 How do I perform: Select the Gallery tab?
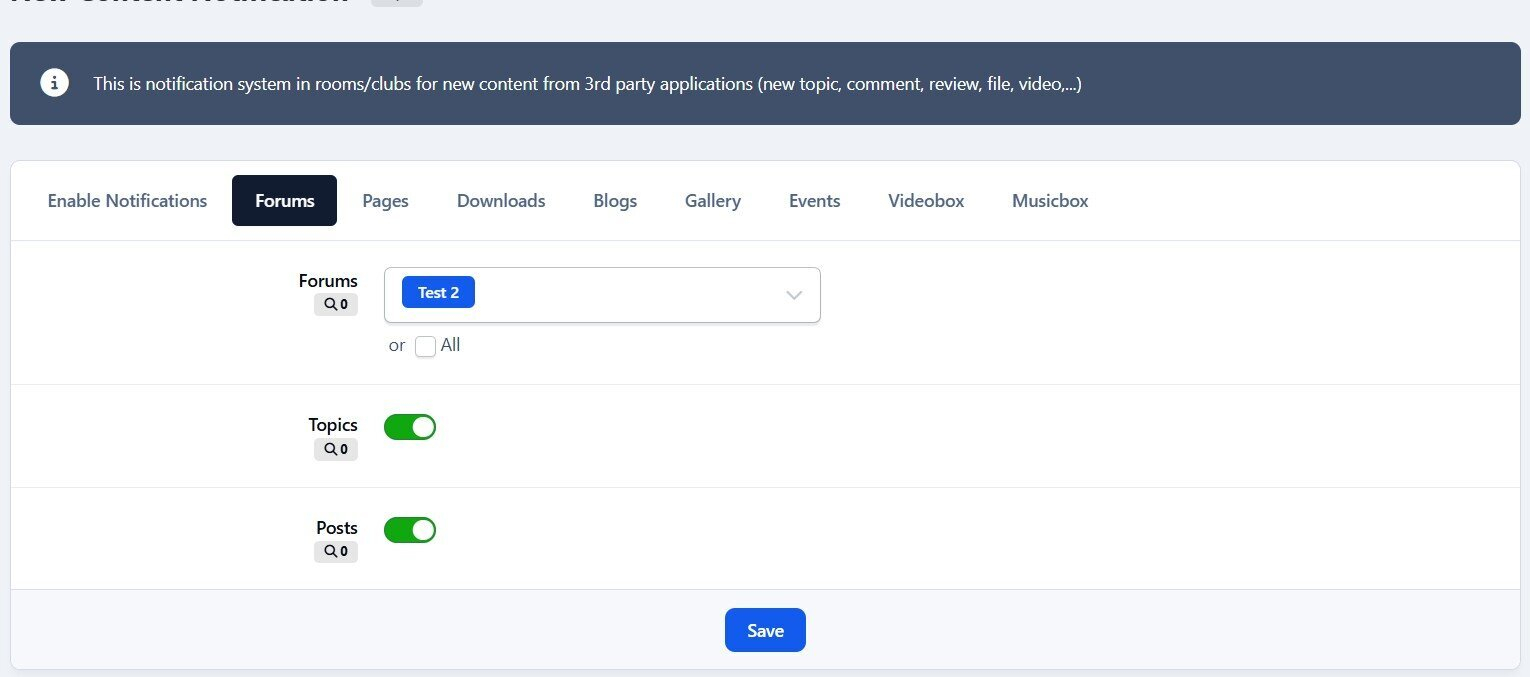pos(712,201)
